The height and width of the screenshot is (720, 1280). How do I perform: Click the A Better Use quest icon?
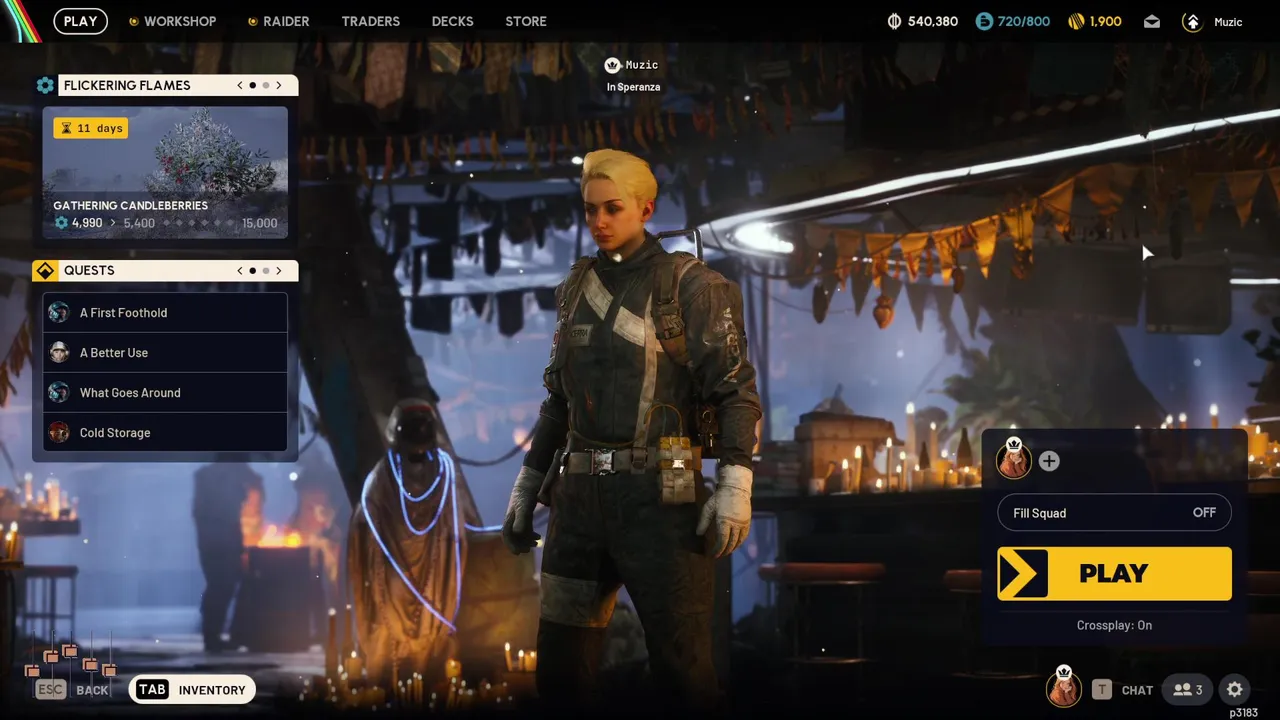[59, 352]
